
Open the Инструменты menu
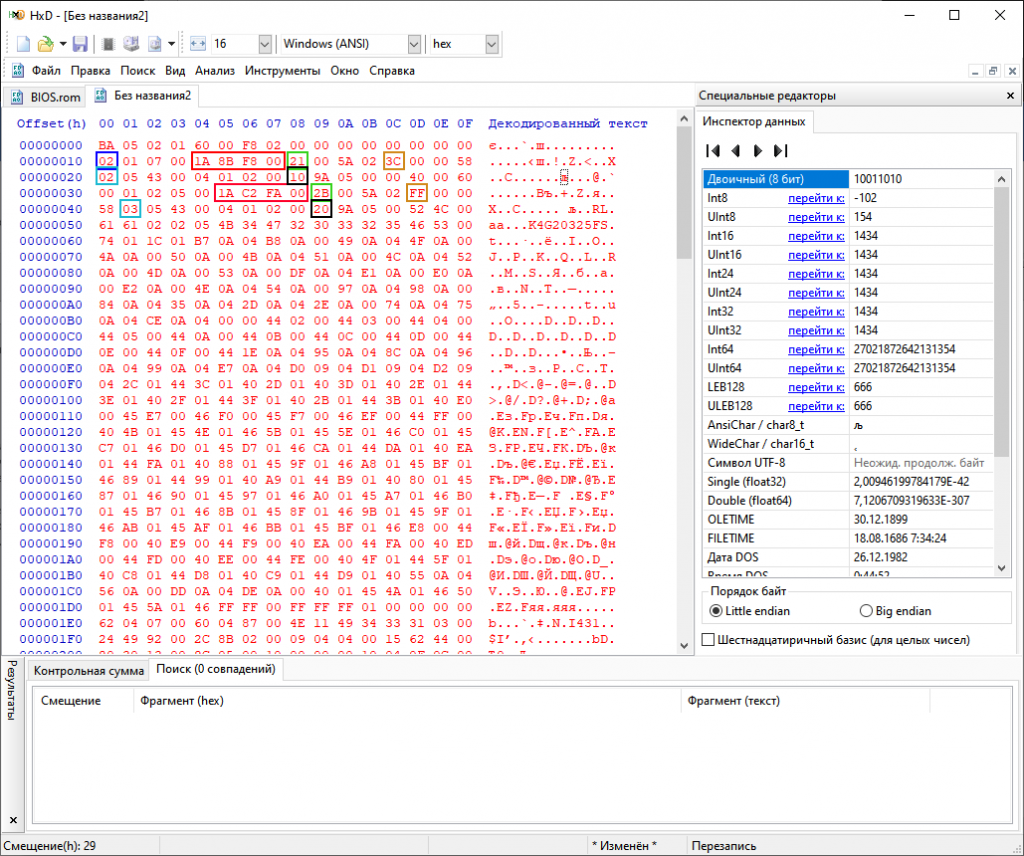[x=283, y=71]
